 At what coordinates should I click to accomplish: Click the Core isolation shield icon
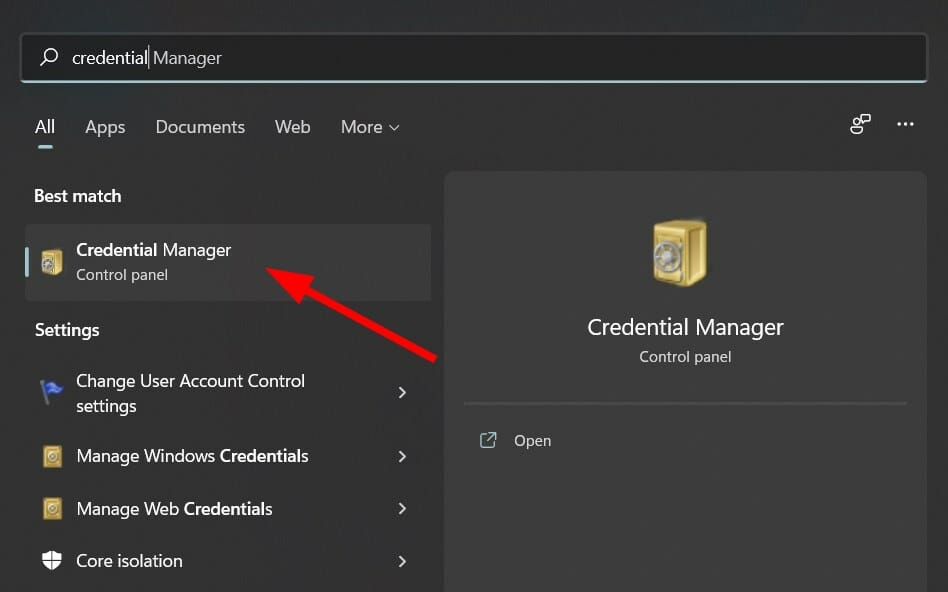coord(51,561)
